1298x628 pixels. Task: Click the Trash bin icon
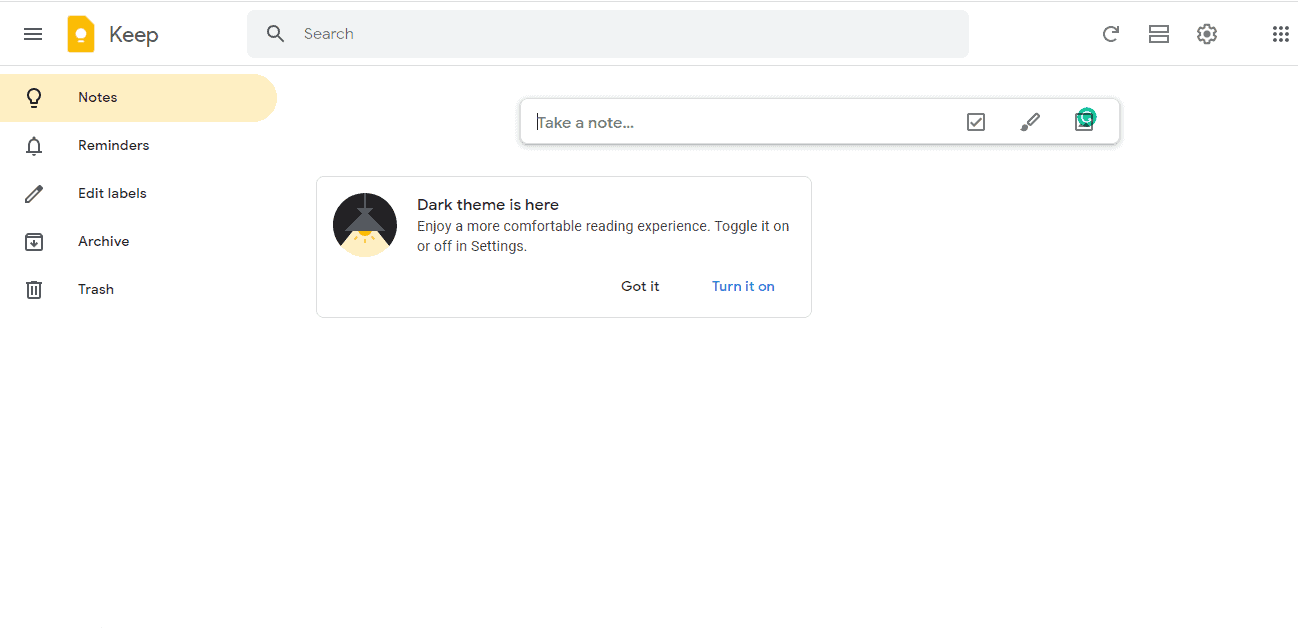tap(34, 290)
